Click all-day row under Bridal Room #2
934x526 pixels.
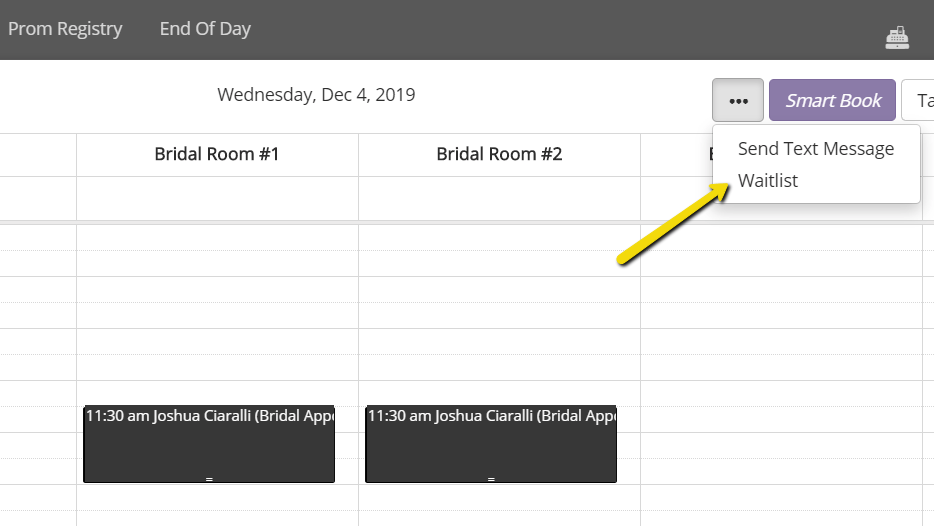(499, 198)
